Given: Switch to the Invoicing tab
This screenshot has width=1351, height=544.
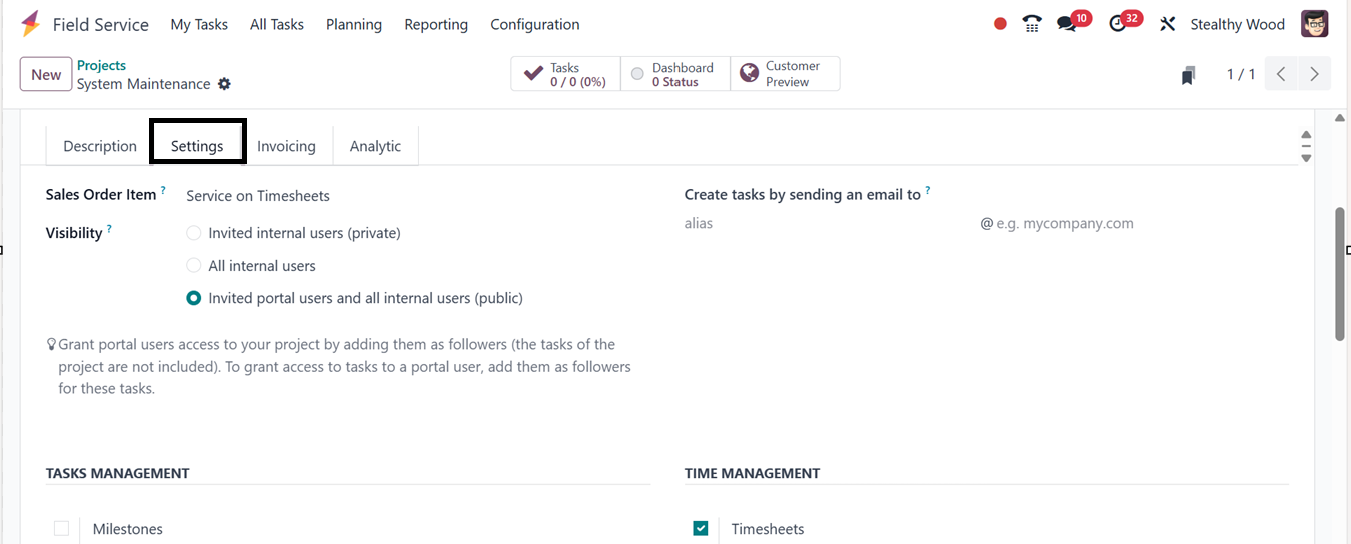Looking at the screenshot, I should (286, 146).
